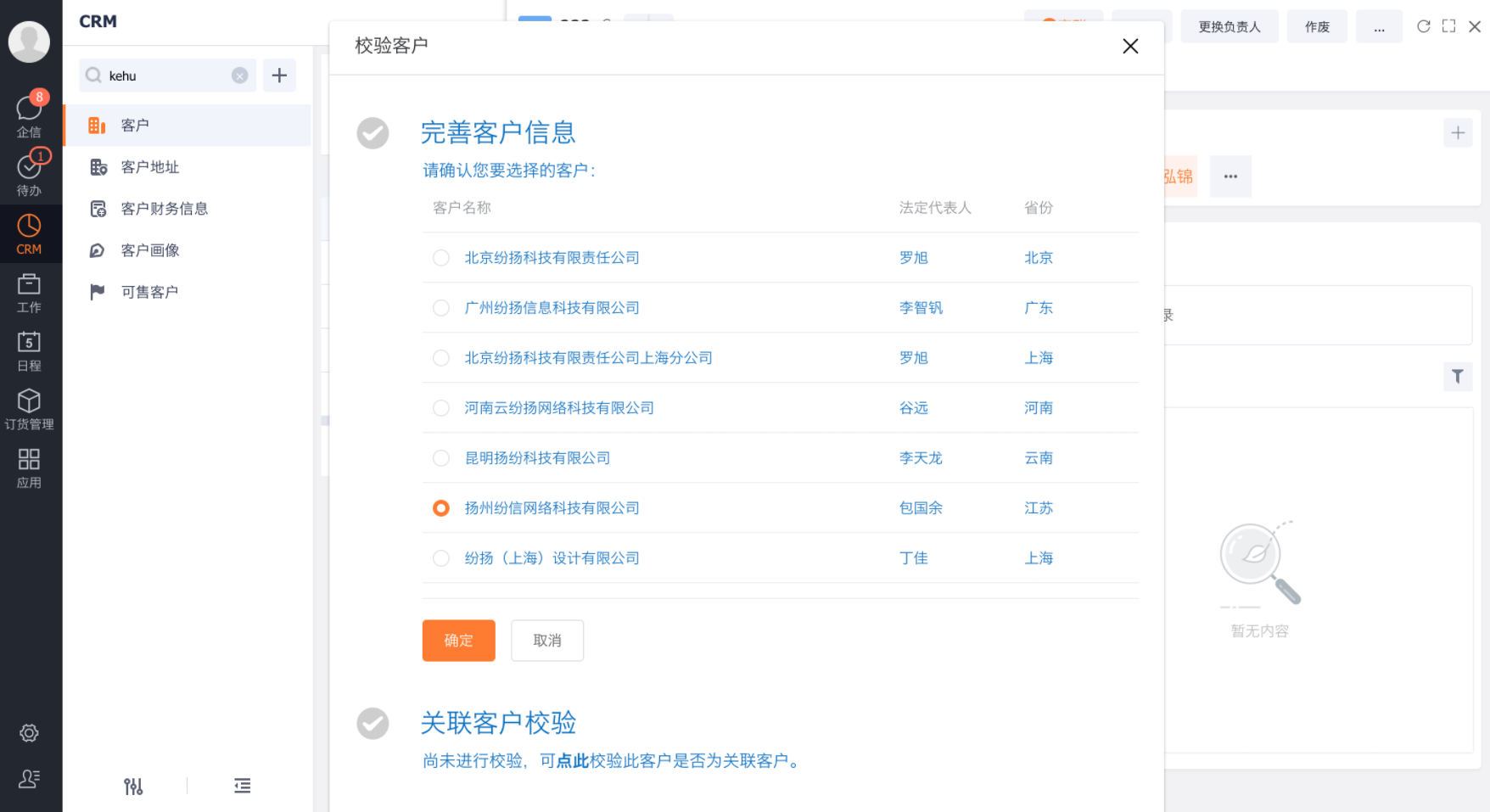
Task: Open the 客户 menu item
Action: pyautogui.click(x=188, y=126)
